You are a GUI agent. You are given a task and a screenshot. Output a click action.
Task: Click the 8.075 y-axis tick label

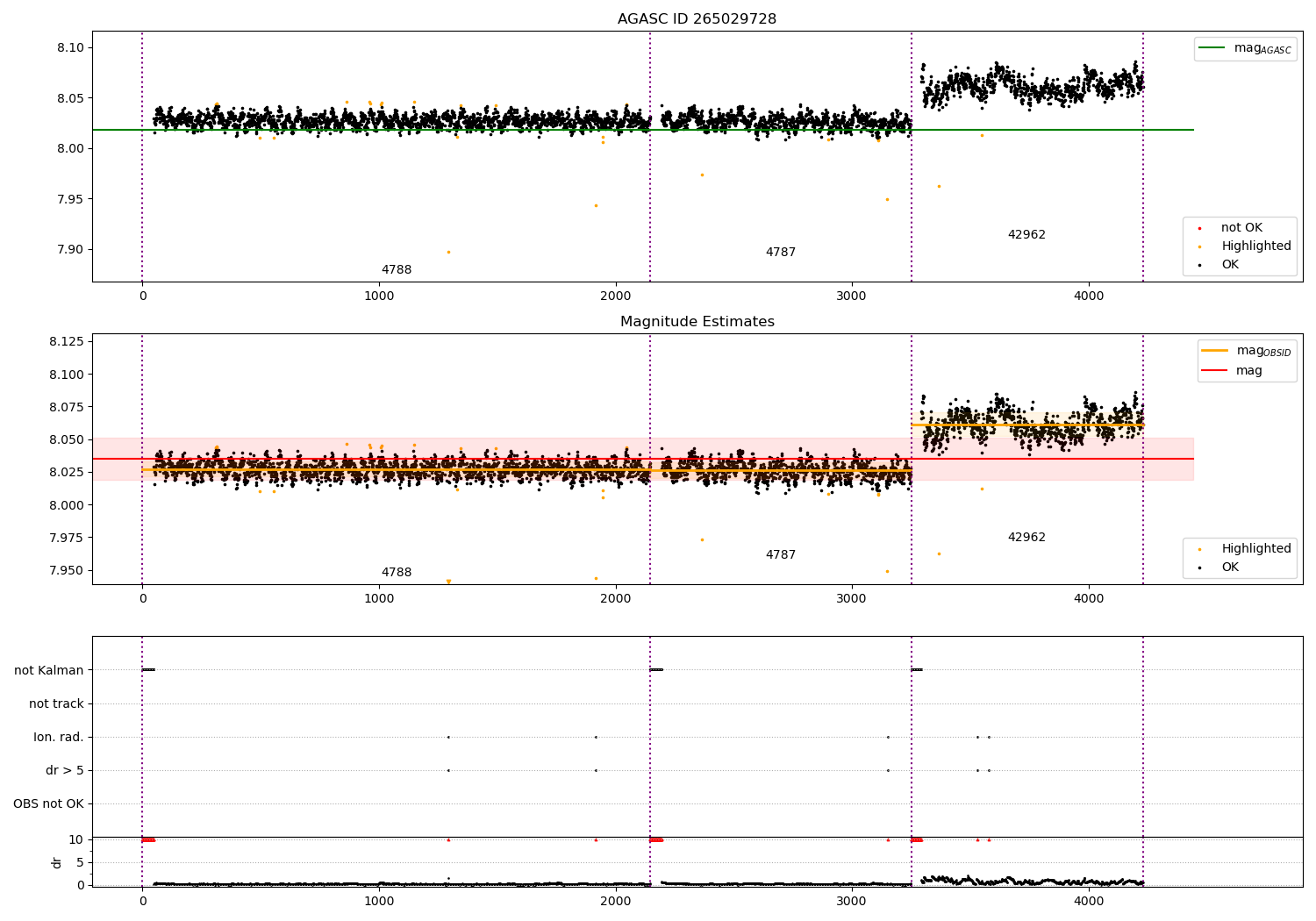pos(68,407)
